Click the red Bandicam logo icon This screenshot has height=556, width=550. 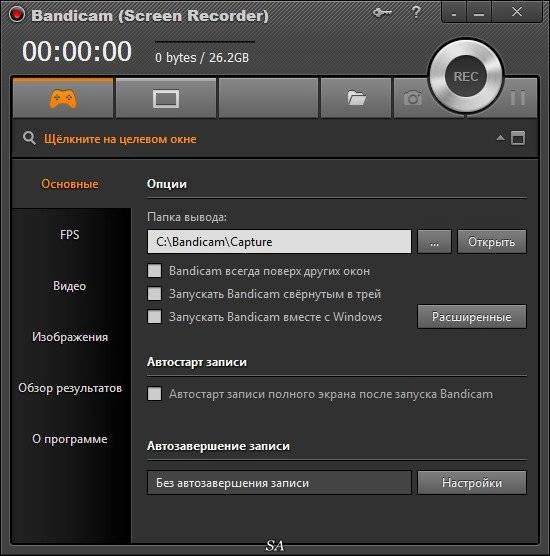tap(17, 15)
